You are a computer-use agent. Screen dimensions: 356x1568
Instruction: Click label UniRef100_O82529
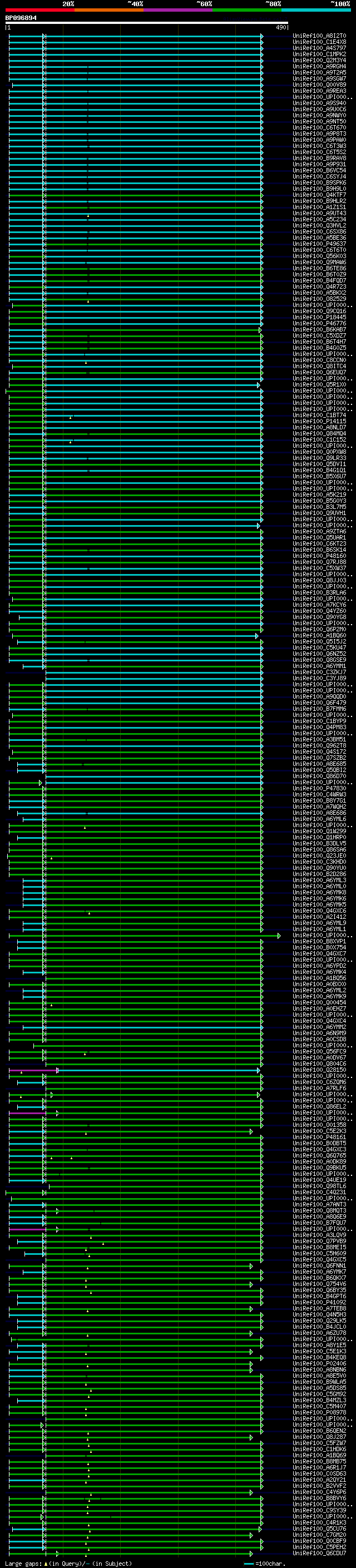319,299
